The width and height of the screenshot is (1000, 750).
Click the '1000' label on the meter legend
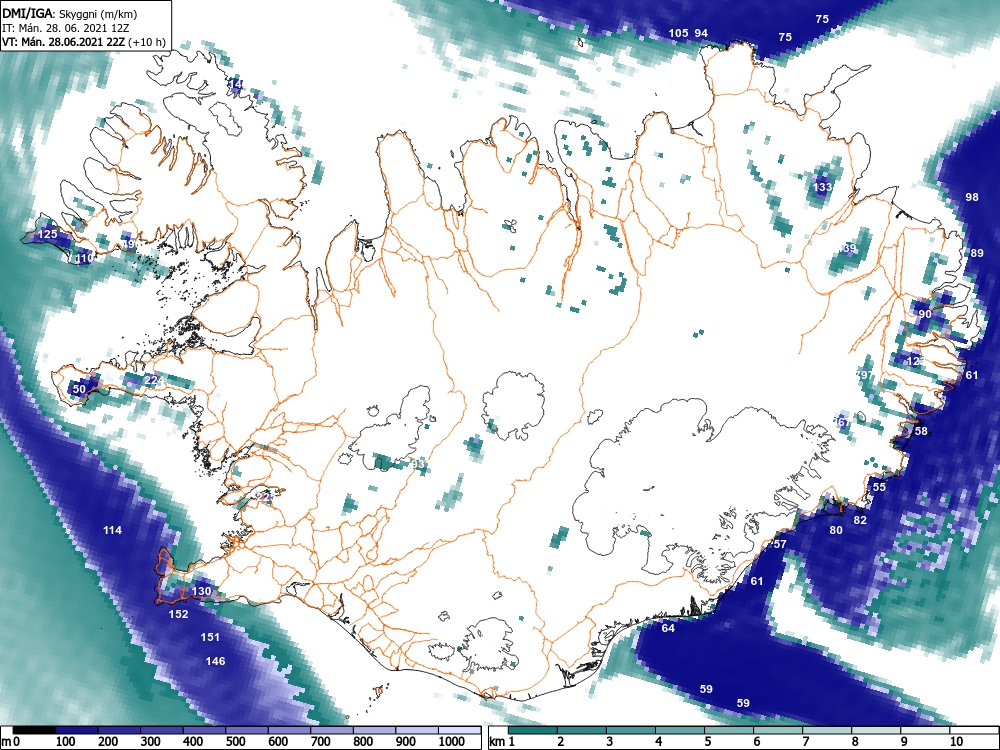(x=452, y=741)
